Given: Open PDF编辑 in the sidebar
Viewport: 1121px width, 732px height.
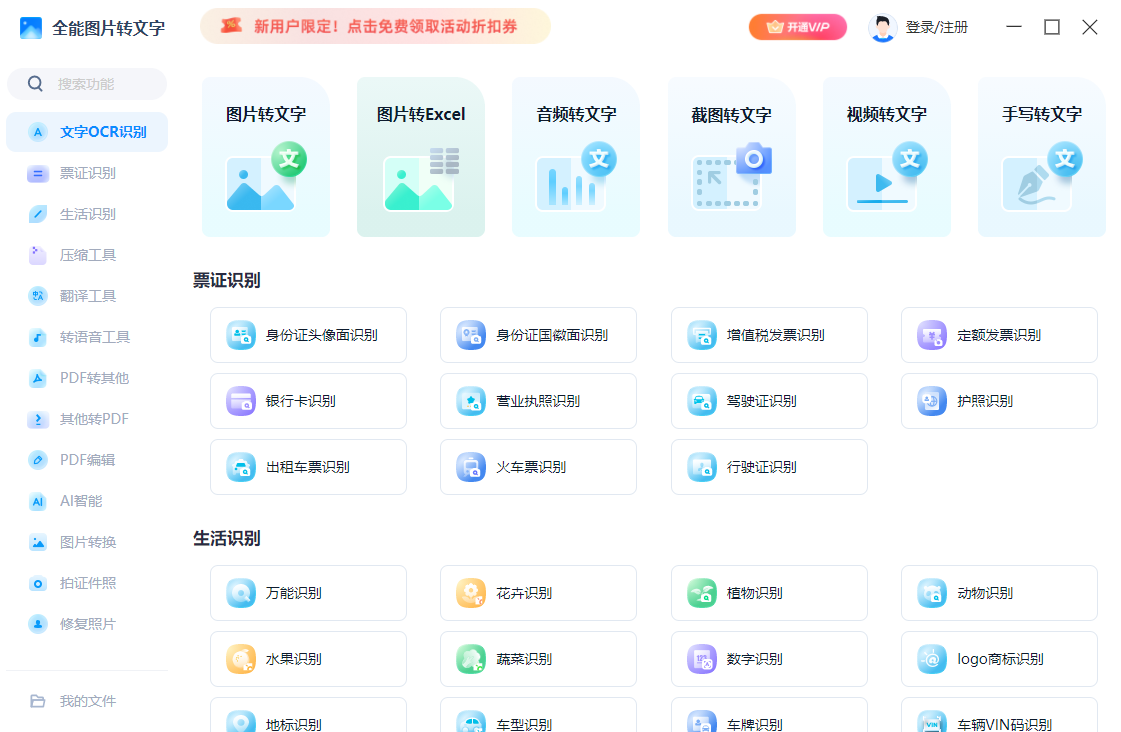Looking at the screenshot, I should pos(87,460).
